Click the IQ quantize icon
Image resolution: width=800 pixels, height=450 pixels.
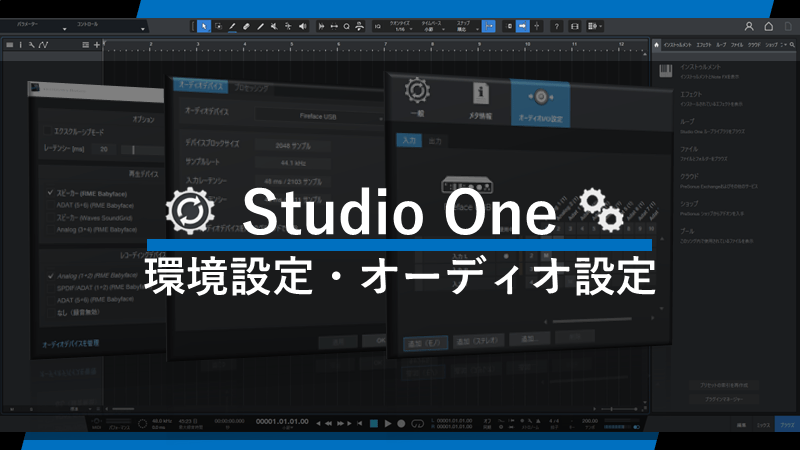click(378, 27)
